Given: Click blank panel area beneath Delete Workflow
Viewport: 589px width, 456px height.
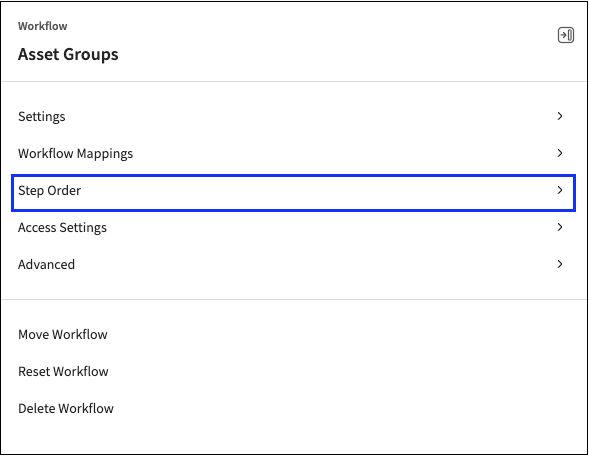Looking at the screenshot, I should (294, 436).
